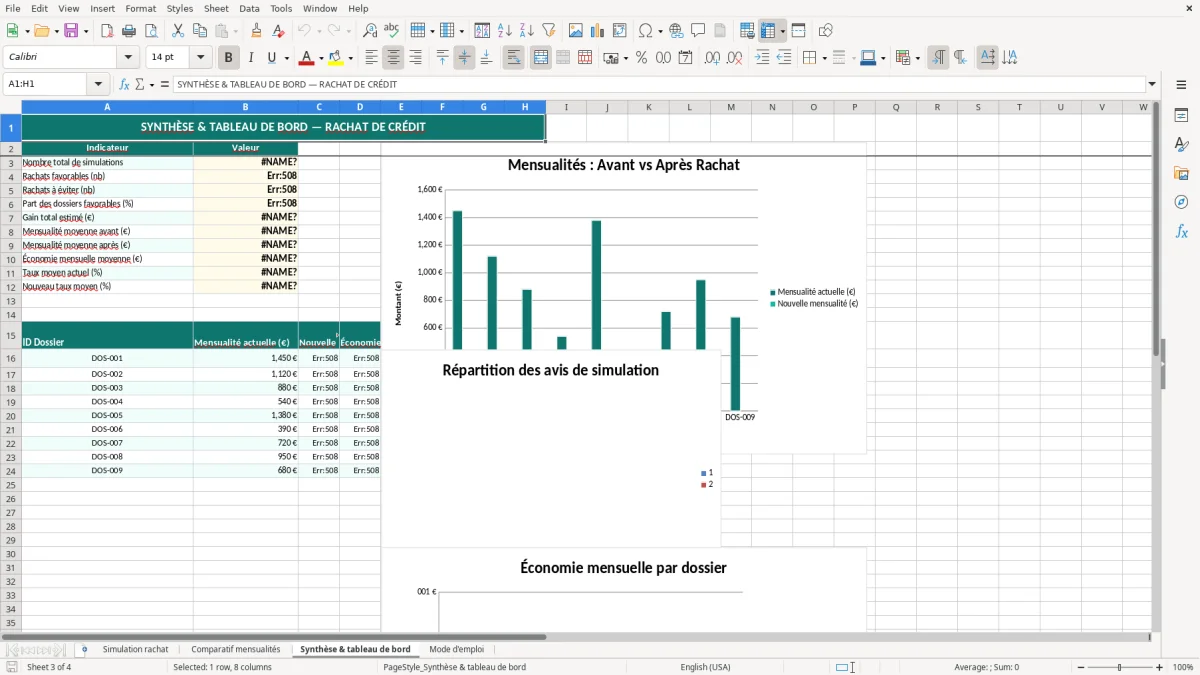Apply the AutoFilter
Screen dimensions: 1200x675
tap(549, 31)
